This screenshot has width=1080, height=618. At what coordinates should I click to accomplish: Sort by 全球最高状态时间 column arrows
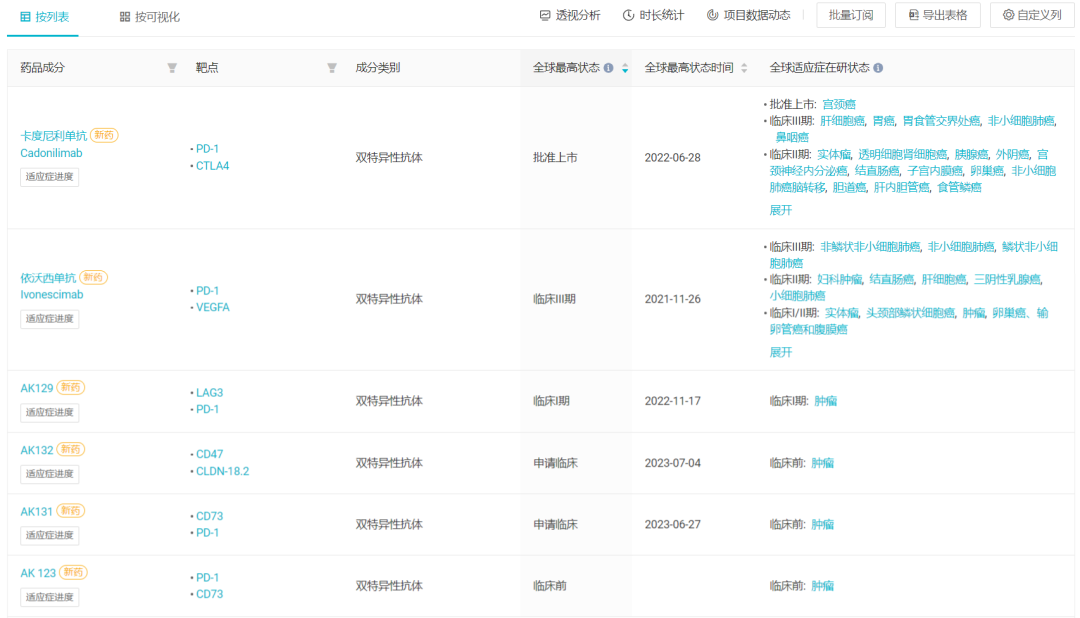pyautogui.click(x=744, y=68)
